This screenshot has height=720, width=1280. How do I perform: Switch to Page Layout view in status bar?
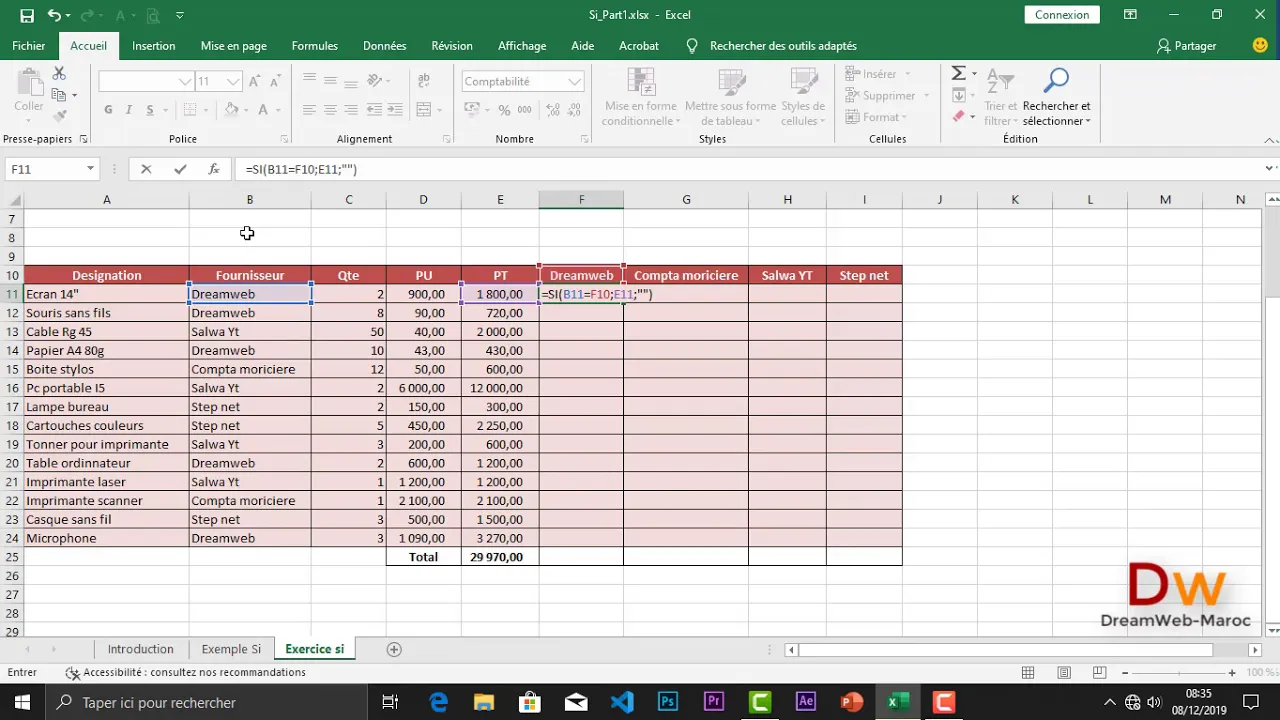coord(1064,673)
